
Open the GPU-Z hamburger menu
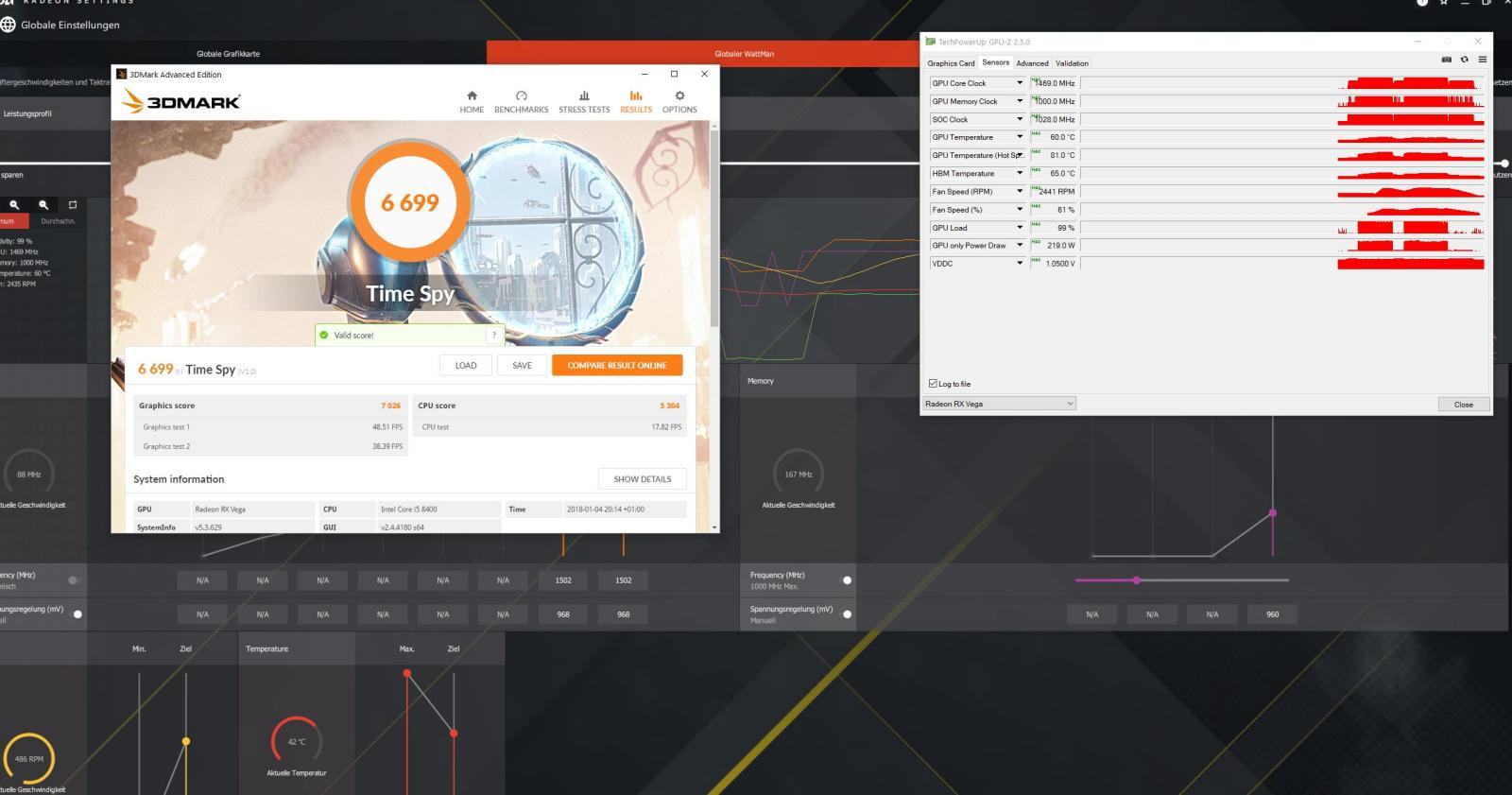click(1482, 60)
